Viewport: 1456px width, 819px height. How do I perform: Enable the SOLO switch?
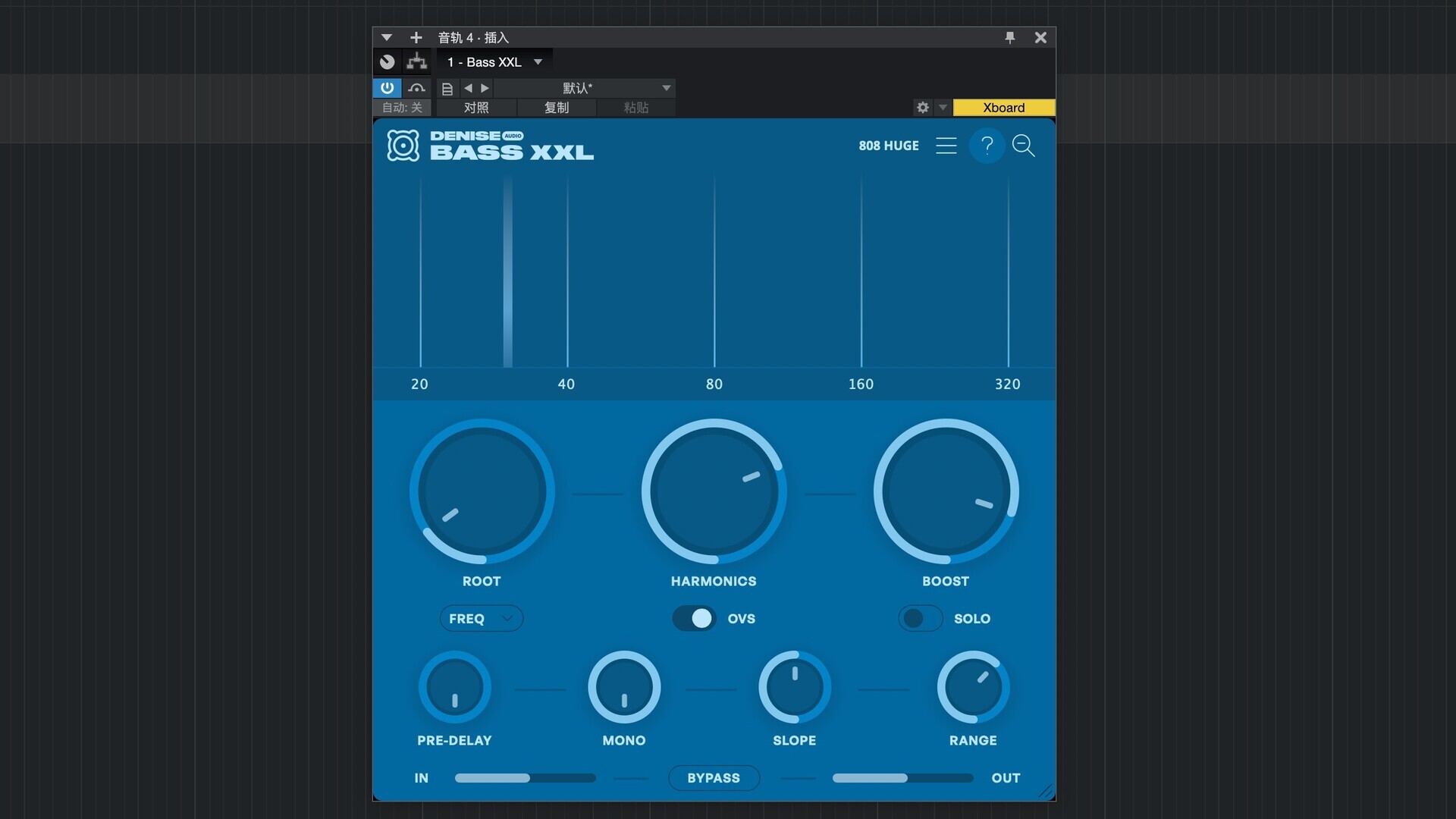[x=920, y=618]
